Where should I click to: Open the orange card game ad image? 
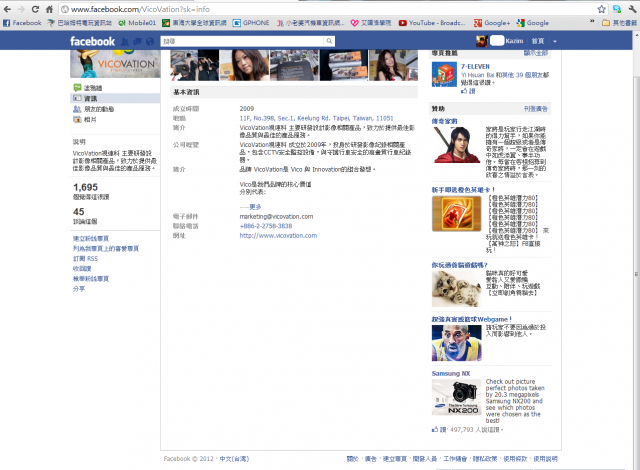tap(457, 214)
